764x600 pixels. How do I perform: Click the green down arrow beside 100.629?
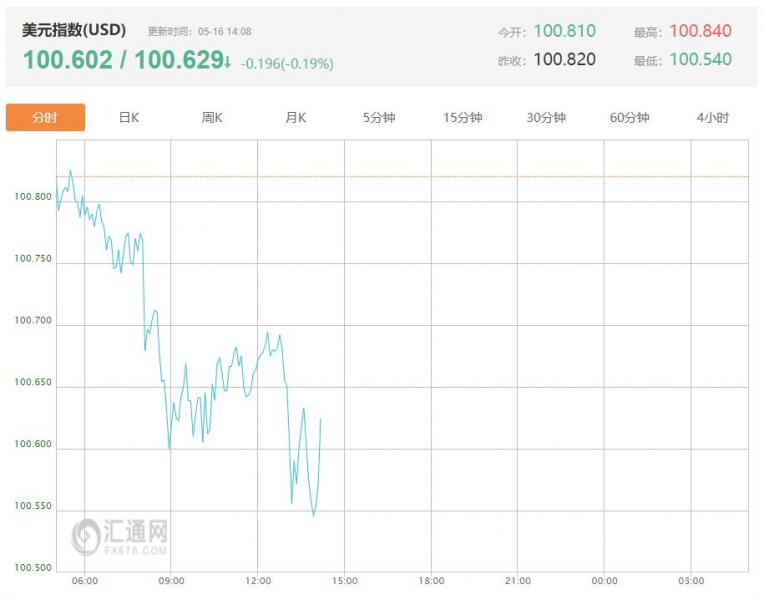coord(227,61)
